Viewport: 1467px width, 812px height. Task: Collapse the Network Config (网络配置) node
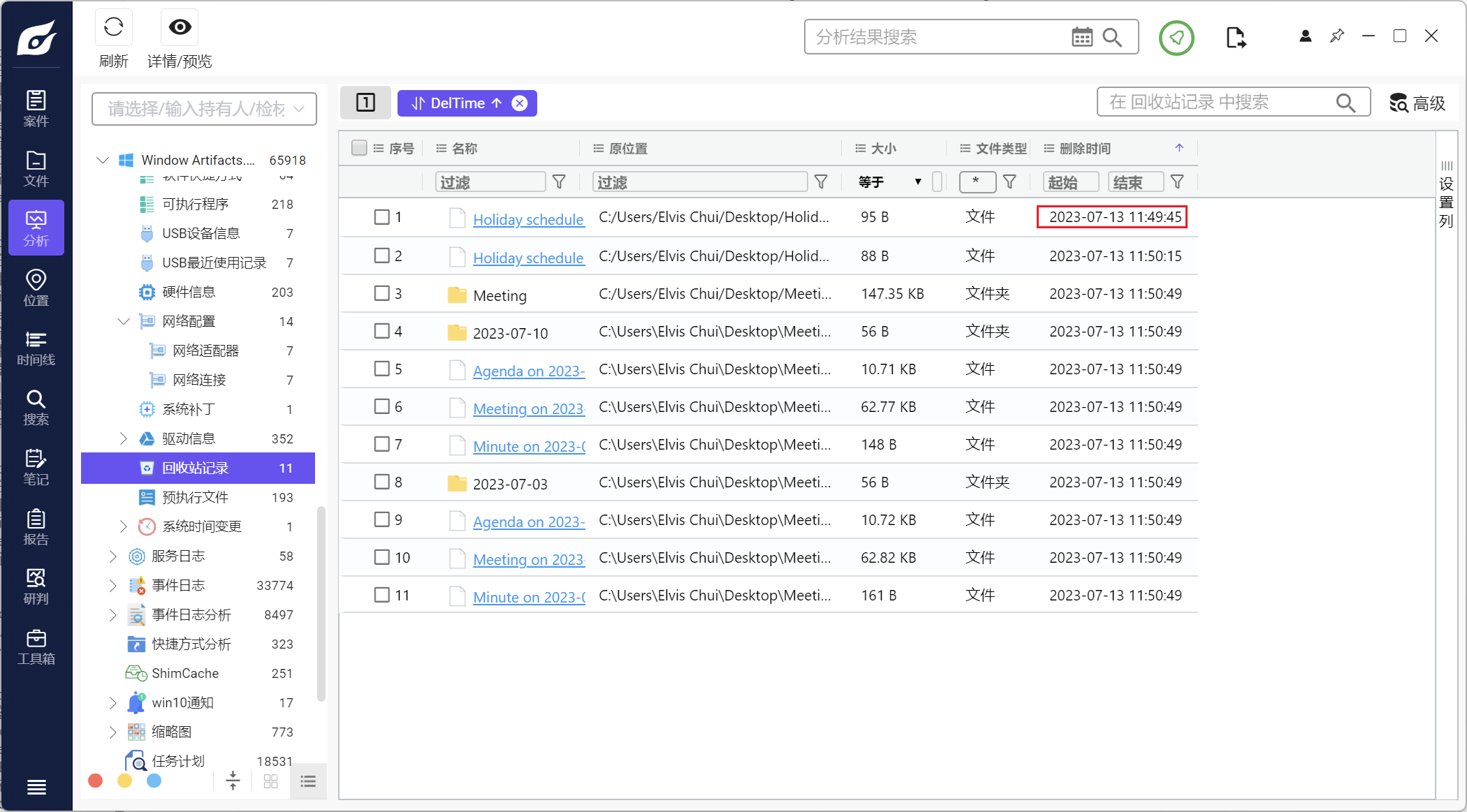tap(124, 321)
